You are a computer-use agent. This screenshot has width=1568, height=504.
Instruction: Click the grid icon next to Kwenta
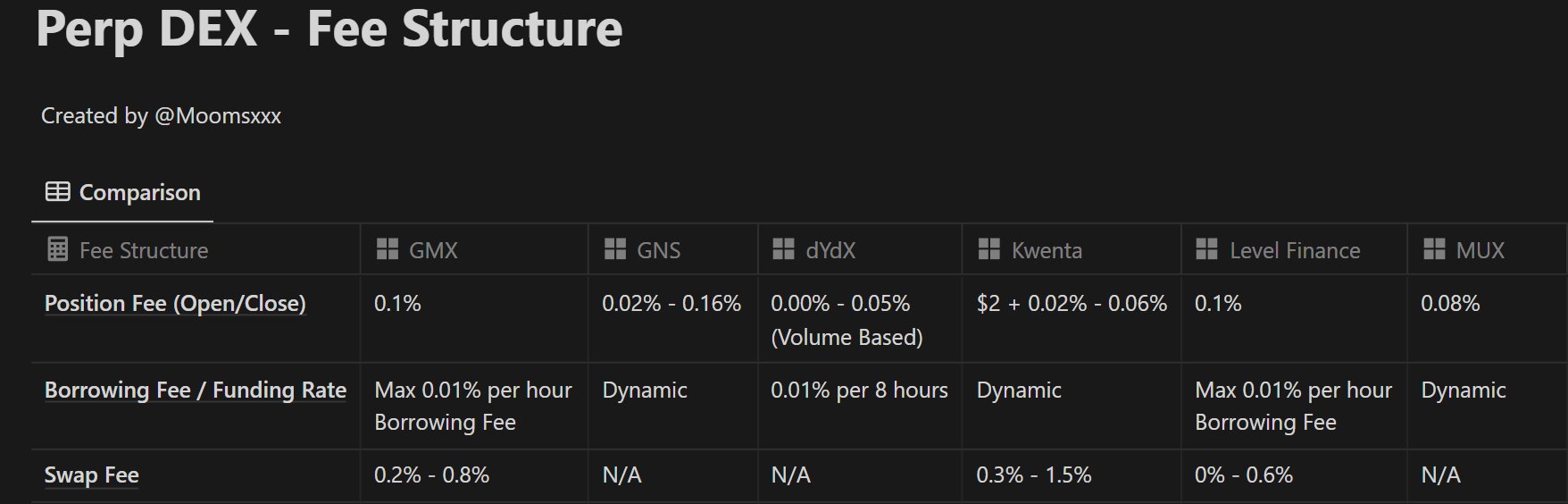(x=988, y=249)
